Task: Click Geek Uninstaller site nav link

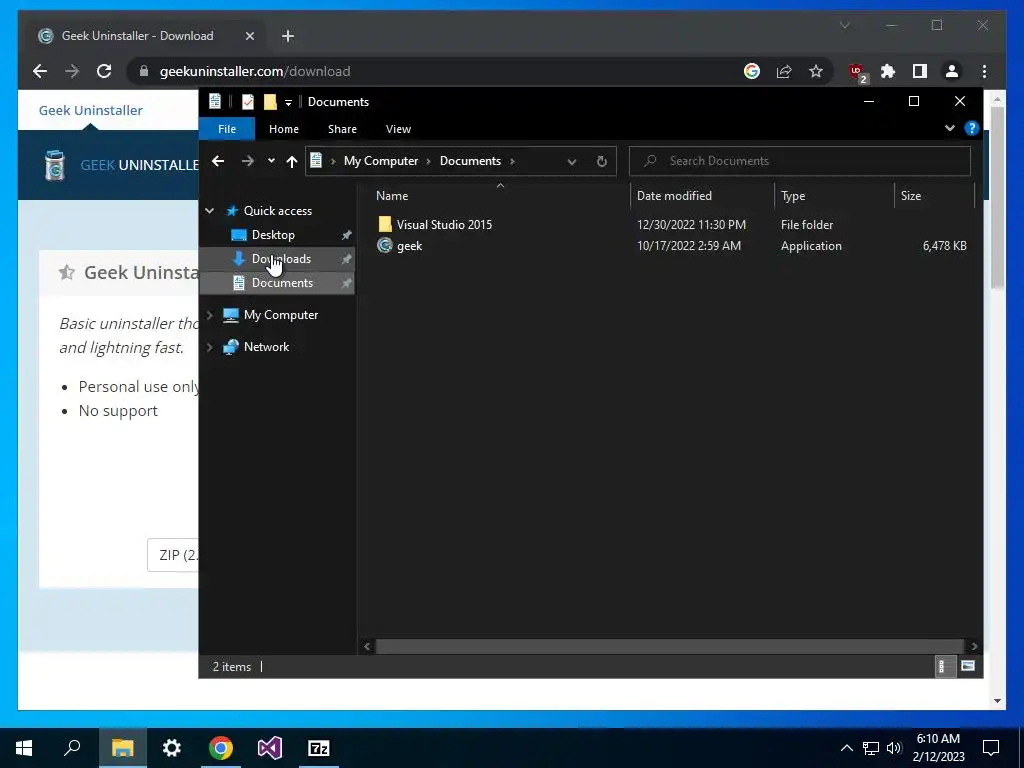Action: tap(90, 110)
